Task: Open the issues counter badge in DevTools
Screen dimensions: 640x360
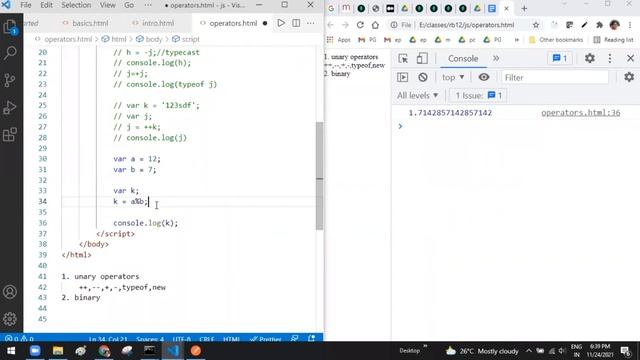Action: [x=559, y=58]
